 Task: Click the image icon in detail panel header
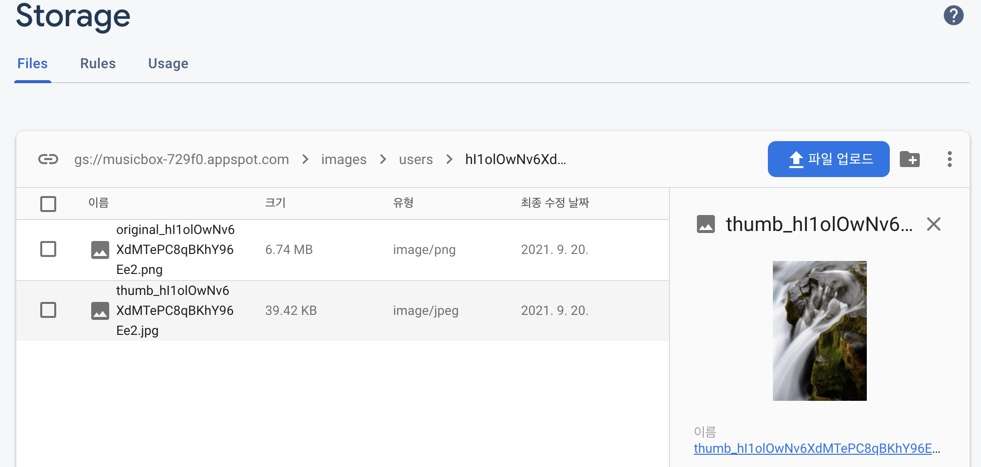(706, 224)
